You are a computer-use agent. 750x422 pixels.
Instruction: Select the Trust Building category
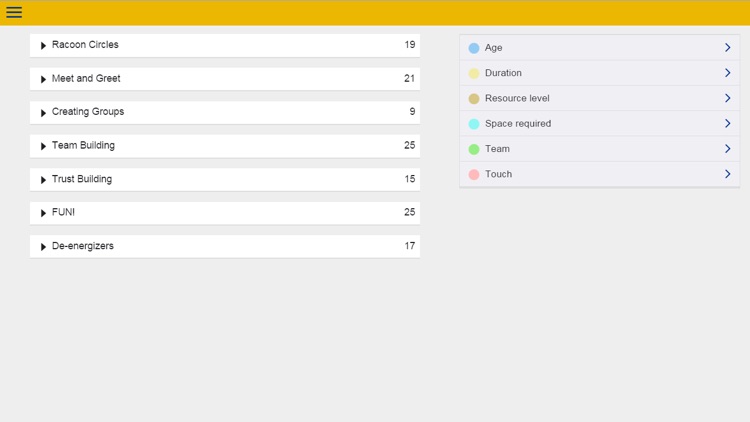click(82, 179)
